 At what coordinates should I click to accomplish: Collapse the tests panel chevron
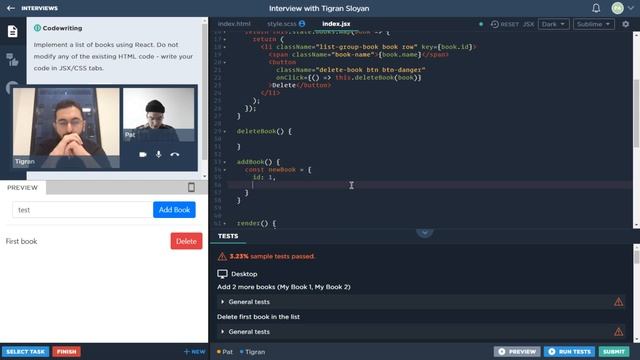(x=424, y=232)
